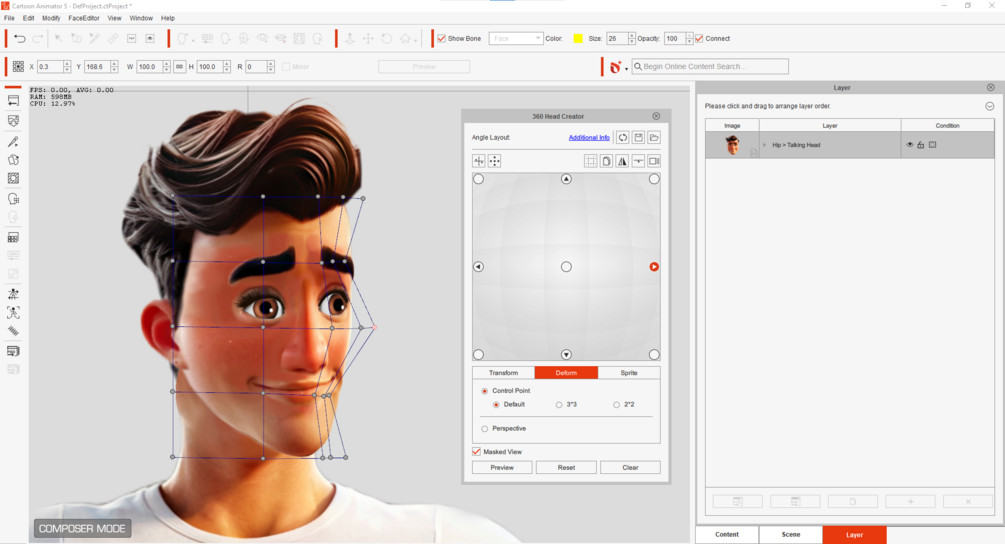
Task: Switch to the Transform tab
Action: click(503, 373)
